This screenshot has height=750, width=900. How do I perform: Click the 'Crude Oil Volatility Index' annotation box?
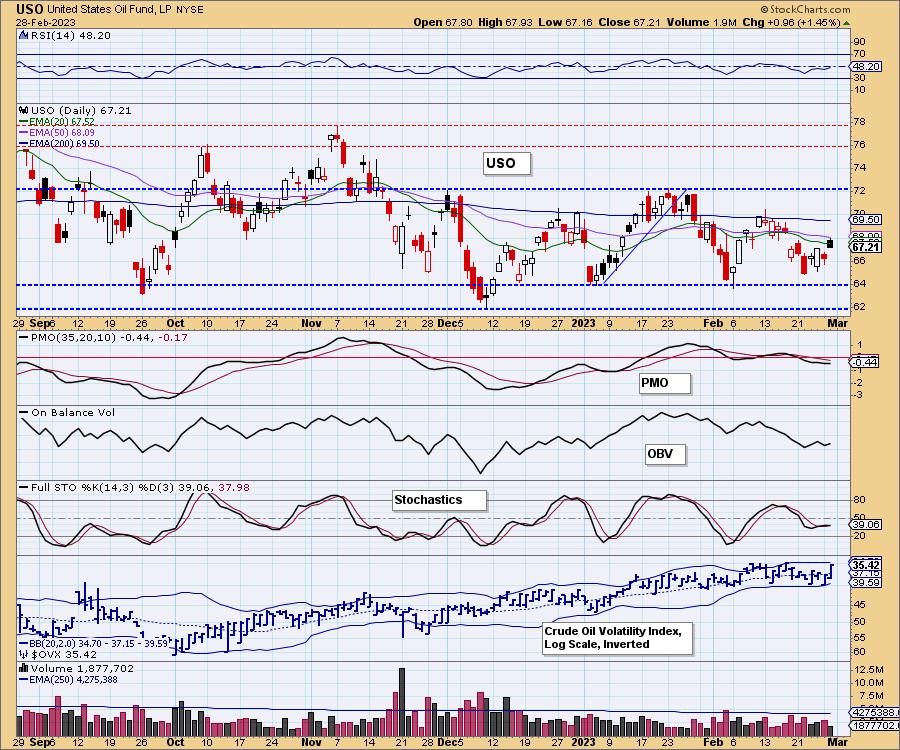coord(618,638)
